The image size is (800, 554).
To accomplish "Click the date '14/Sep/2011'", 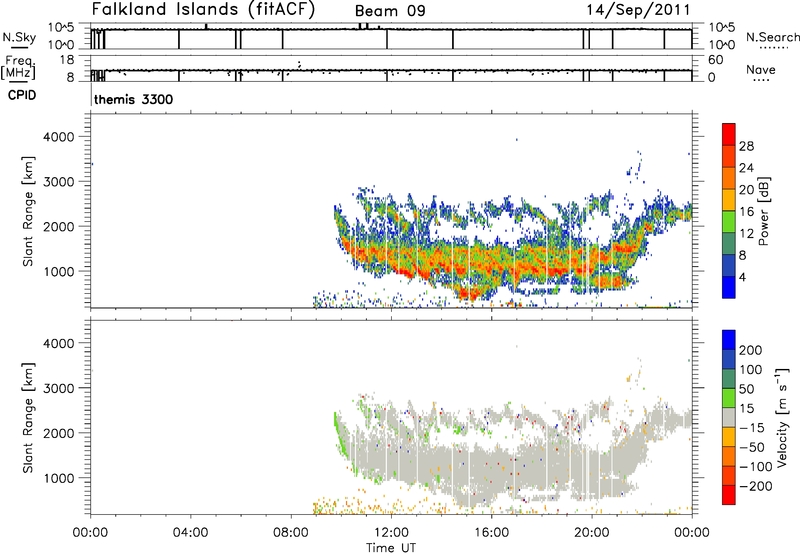I will (x=638, y=9).
